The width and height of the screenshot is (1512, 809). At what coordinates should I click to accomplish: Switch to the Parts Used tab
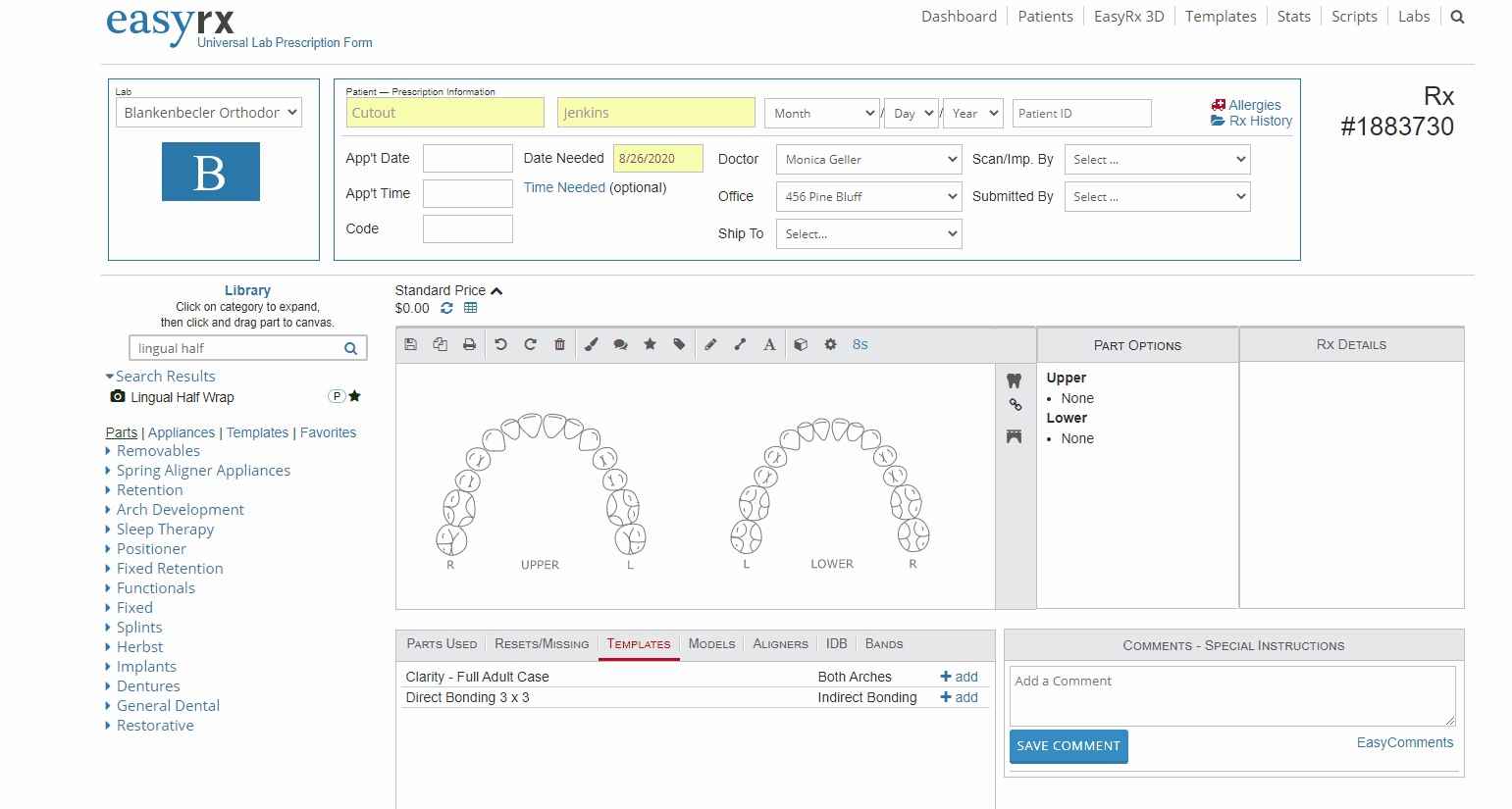tap(442, 643)
